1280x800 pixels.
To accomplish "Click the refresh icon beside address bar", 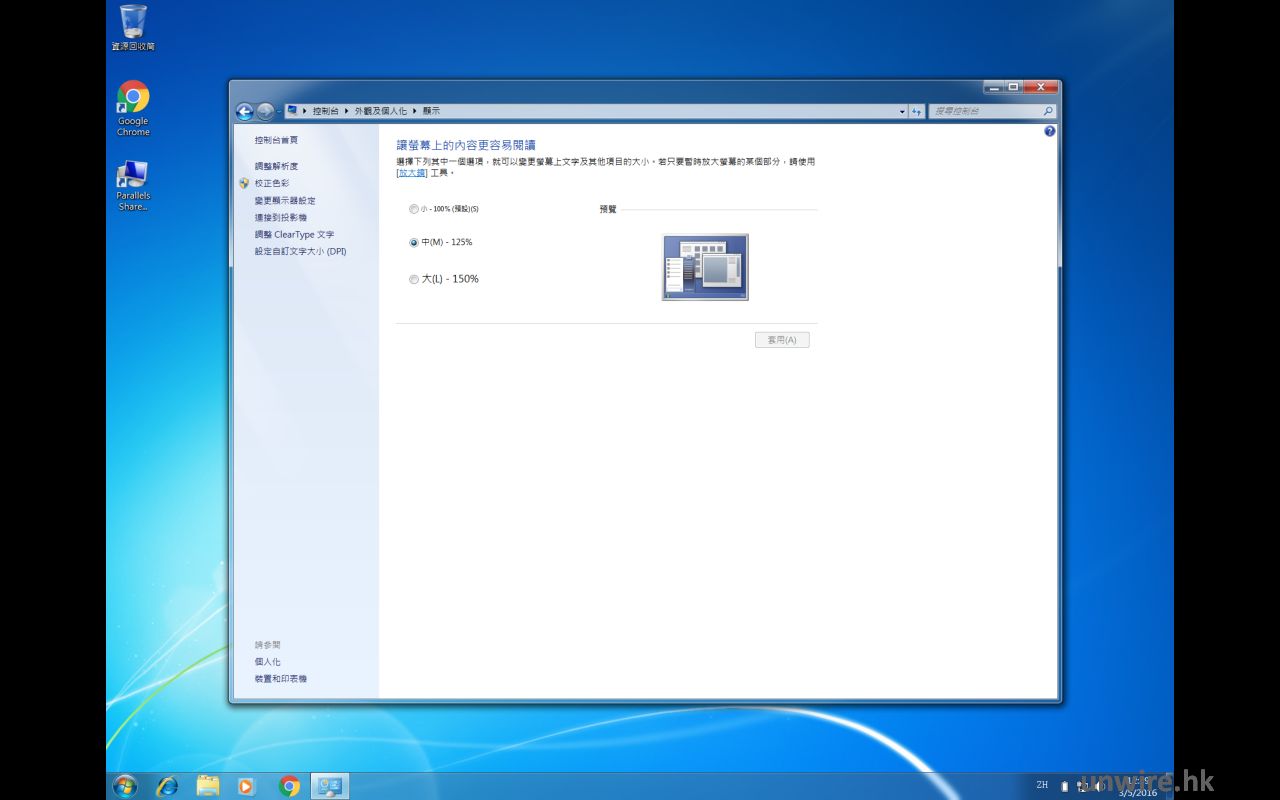I will click(916, 111).
